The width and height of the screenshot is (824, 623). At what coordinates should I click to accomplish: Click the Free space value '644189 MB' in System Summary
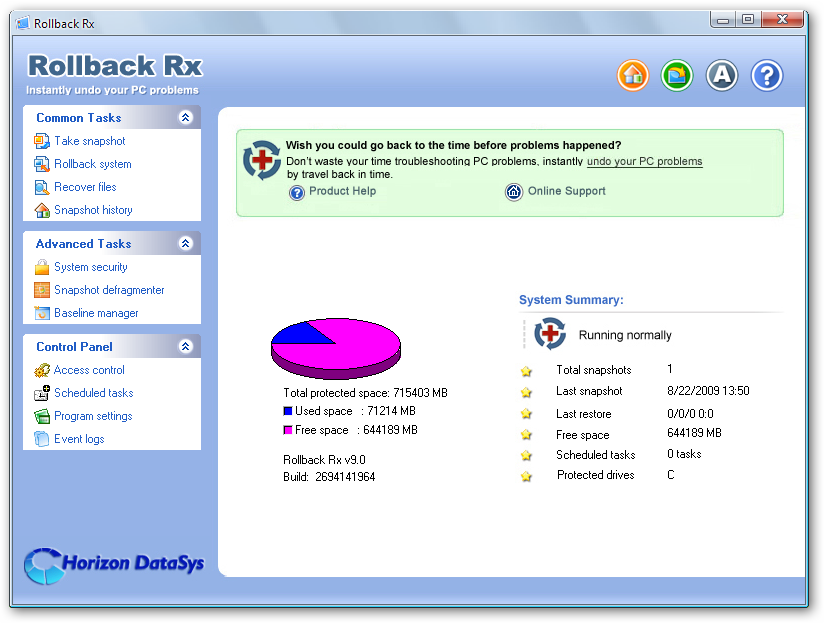pos(694,433)
